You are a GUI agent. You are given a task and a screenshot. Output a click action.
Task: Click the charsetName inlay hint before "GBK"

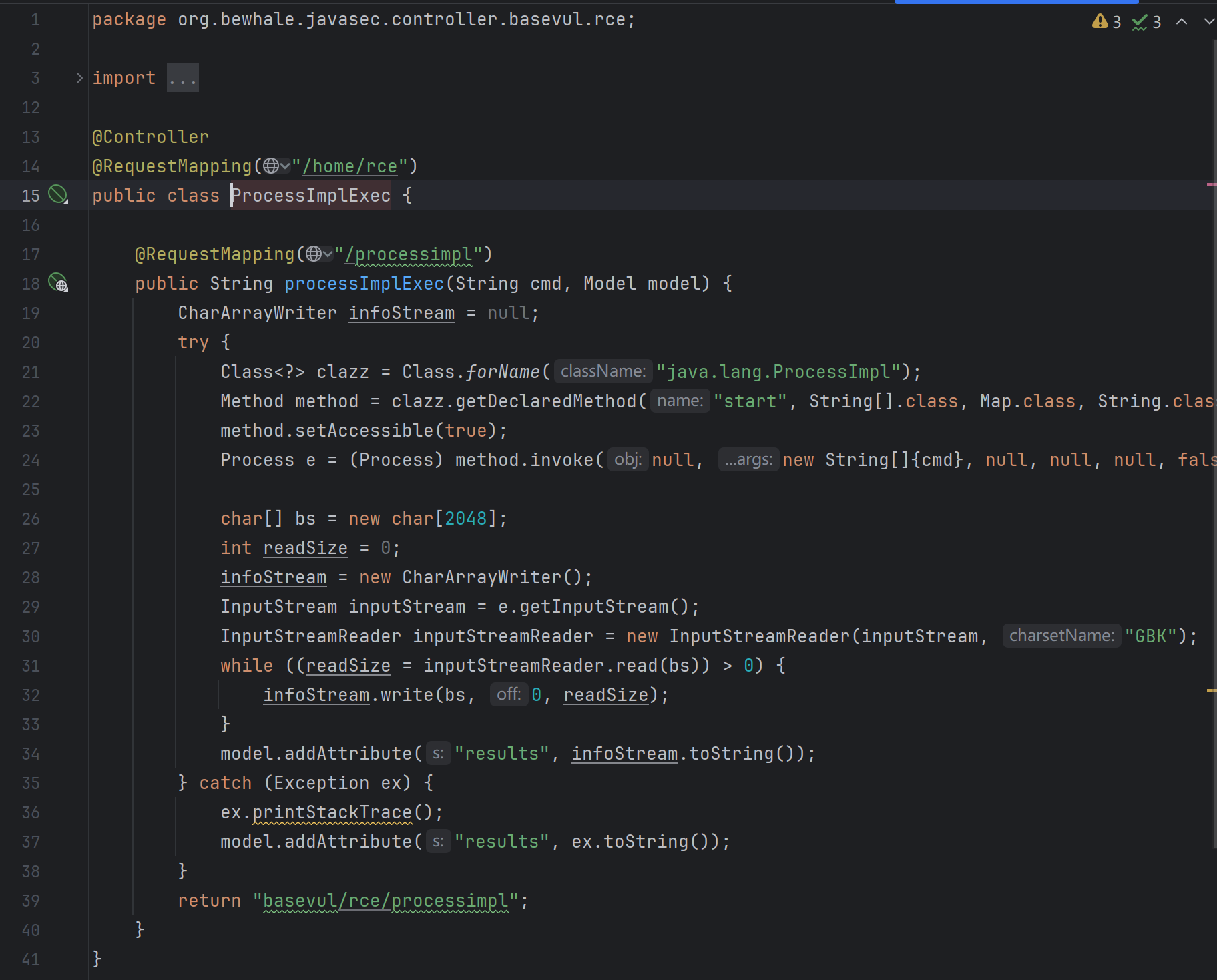[x=1061, y=636]
